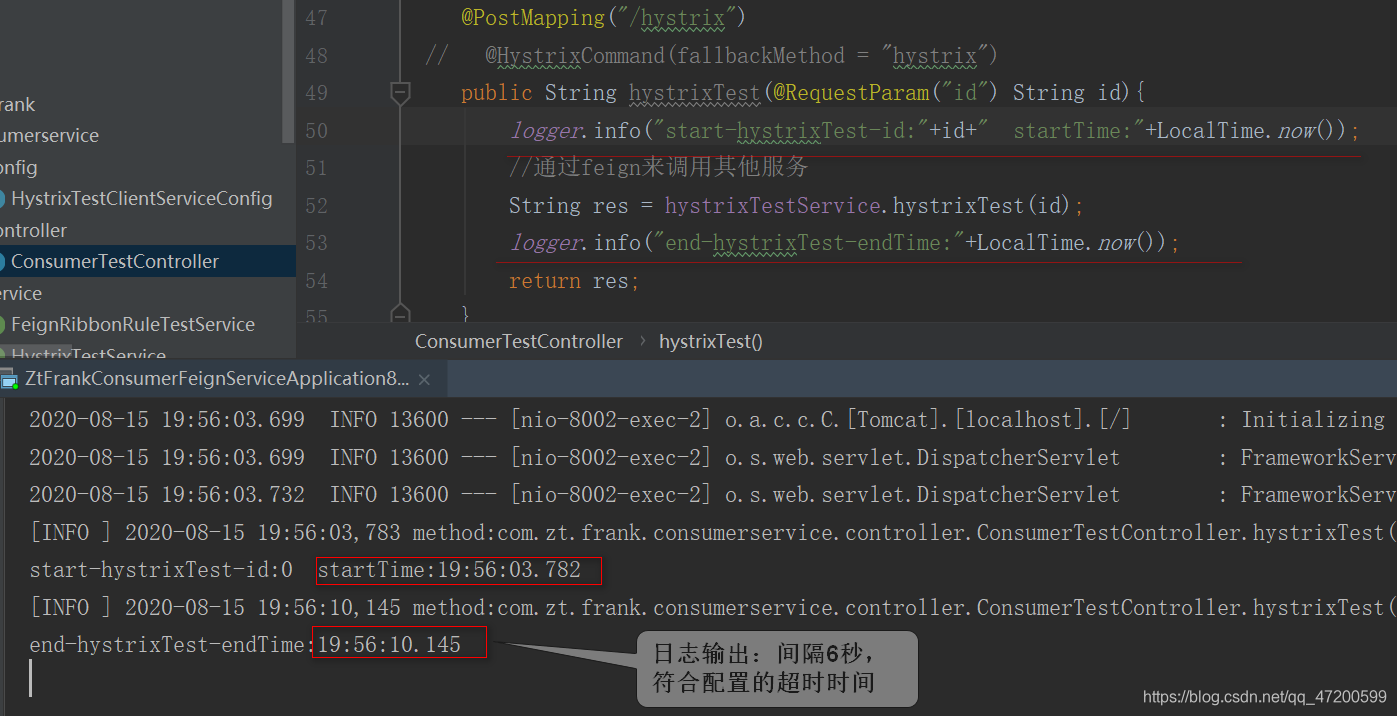This screenshot has height=716, width=1397.
Task: Click the fold end marker at line 55
Action: coord(400,313)
